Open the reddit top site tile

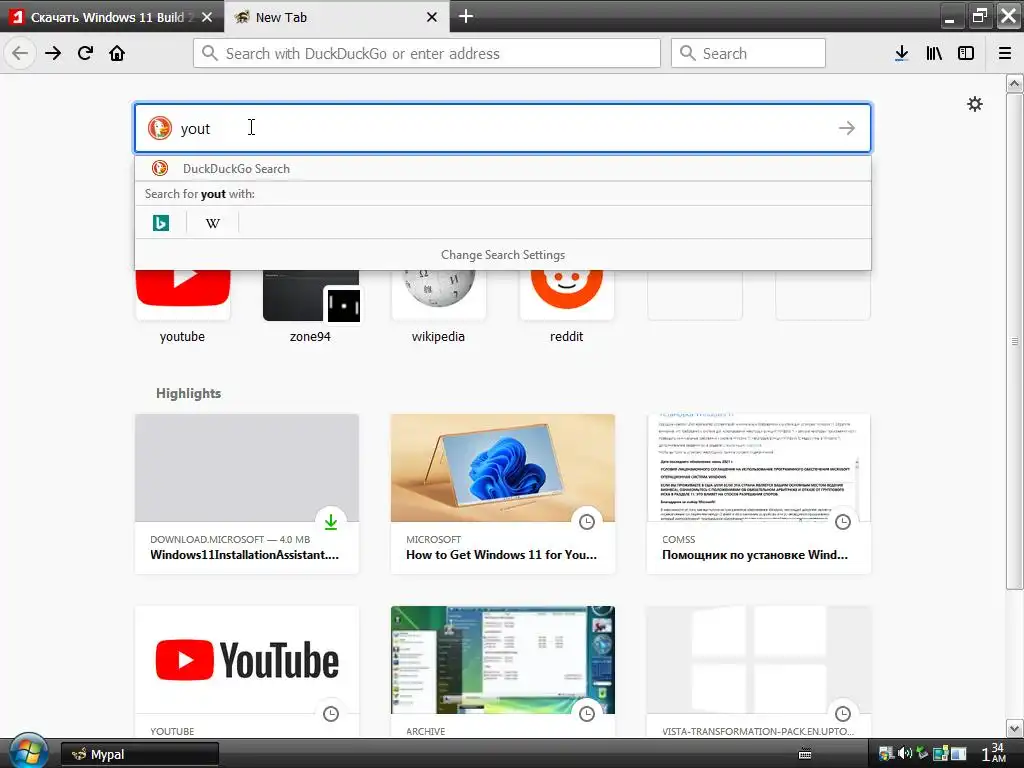click(x=567, y=307)
